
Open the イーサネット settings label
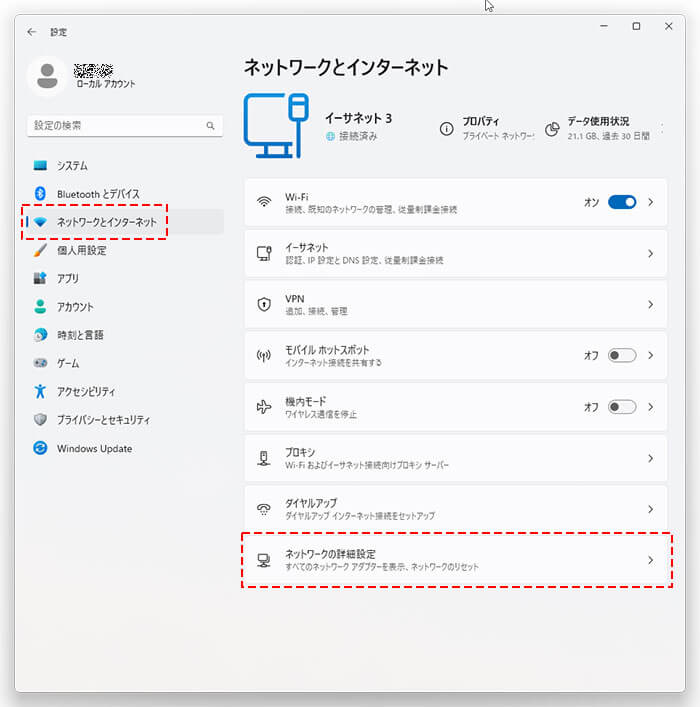306,248
